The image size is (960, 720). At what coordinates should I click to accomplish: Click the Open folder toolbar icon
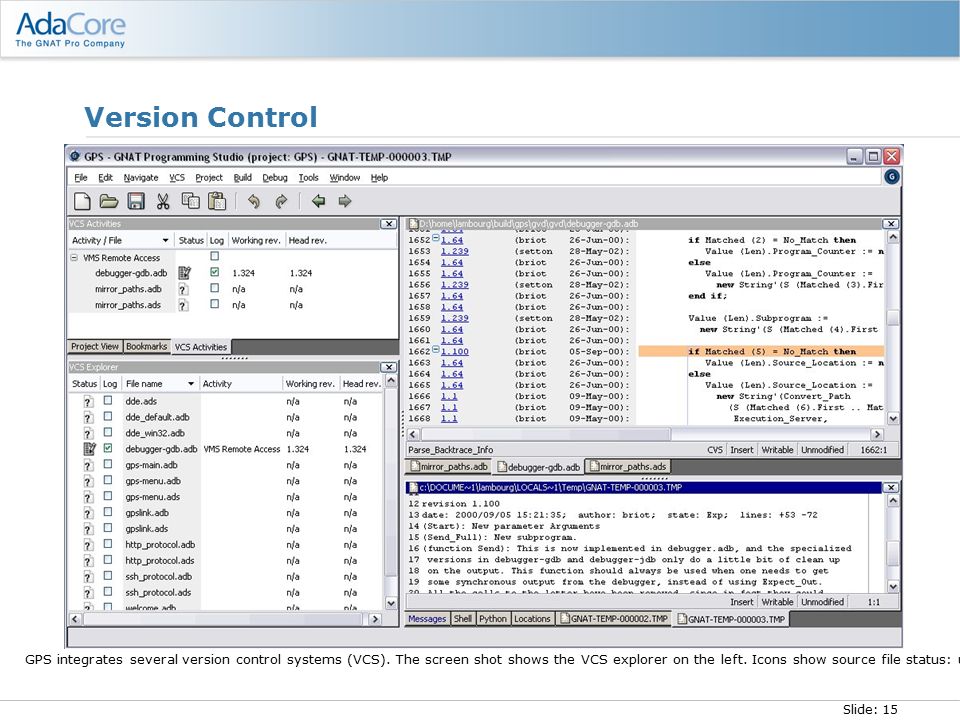(x=109, y=201)
